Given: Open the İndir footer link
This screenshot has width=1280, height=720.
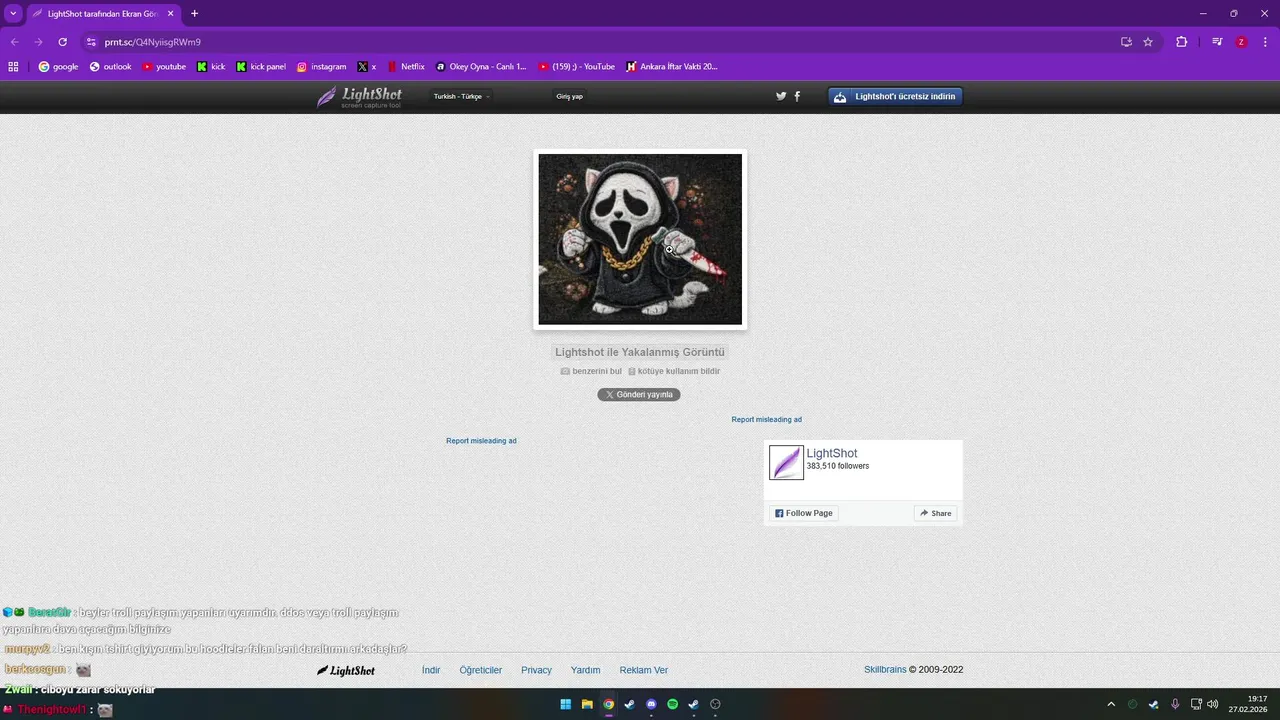Looking at the screenshot, I should click(x=431, y=670).
